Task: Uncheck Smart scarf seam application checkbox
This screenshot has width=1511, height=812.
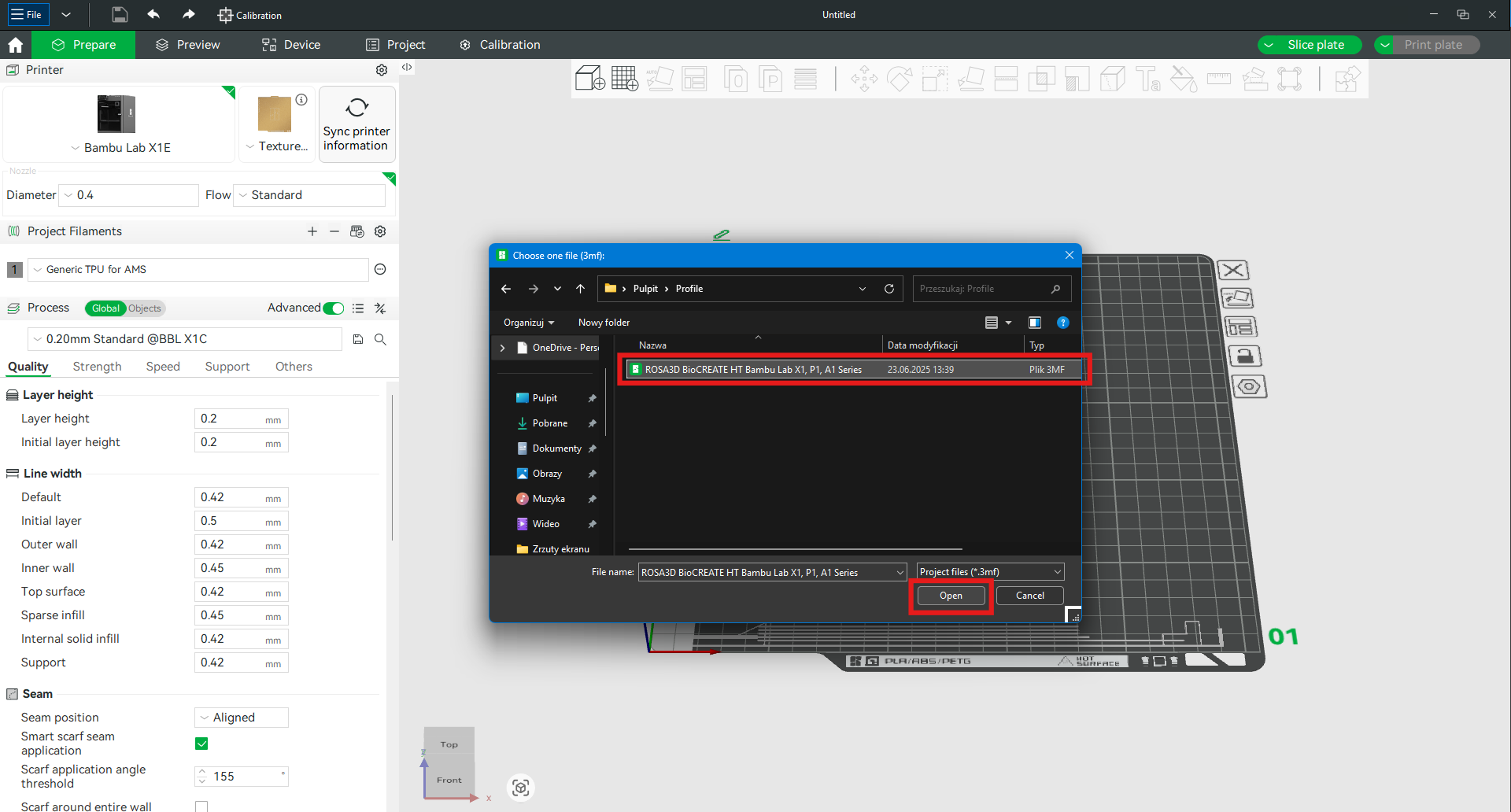Action: tap(201, 744)
